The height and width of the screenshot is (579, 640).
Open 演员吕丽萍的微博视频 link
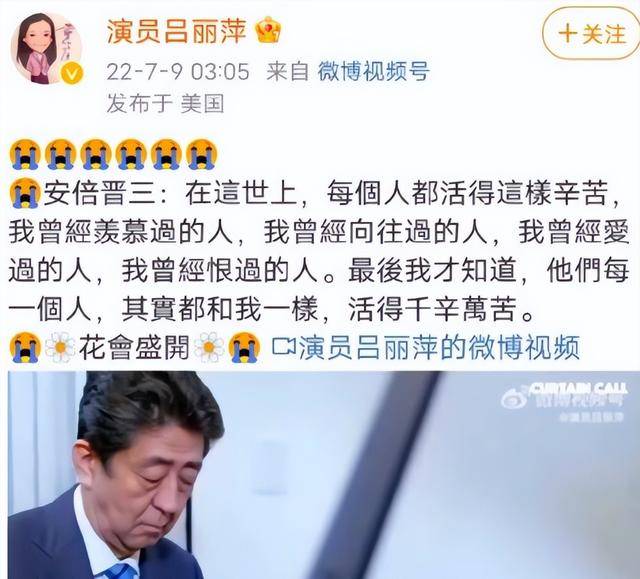[x=439, y=348]
